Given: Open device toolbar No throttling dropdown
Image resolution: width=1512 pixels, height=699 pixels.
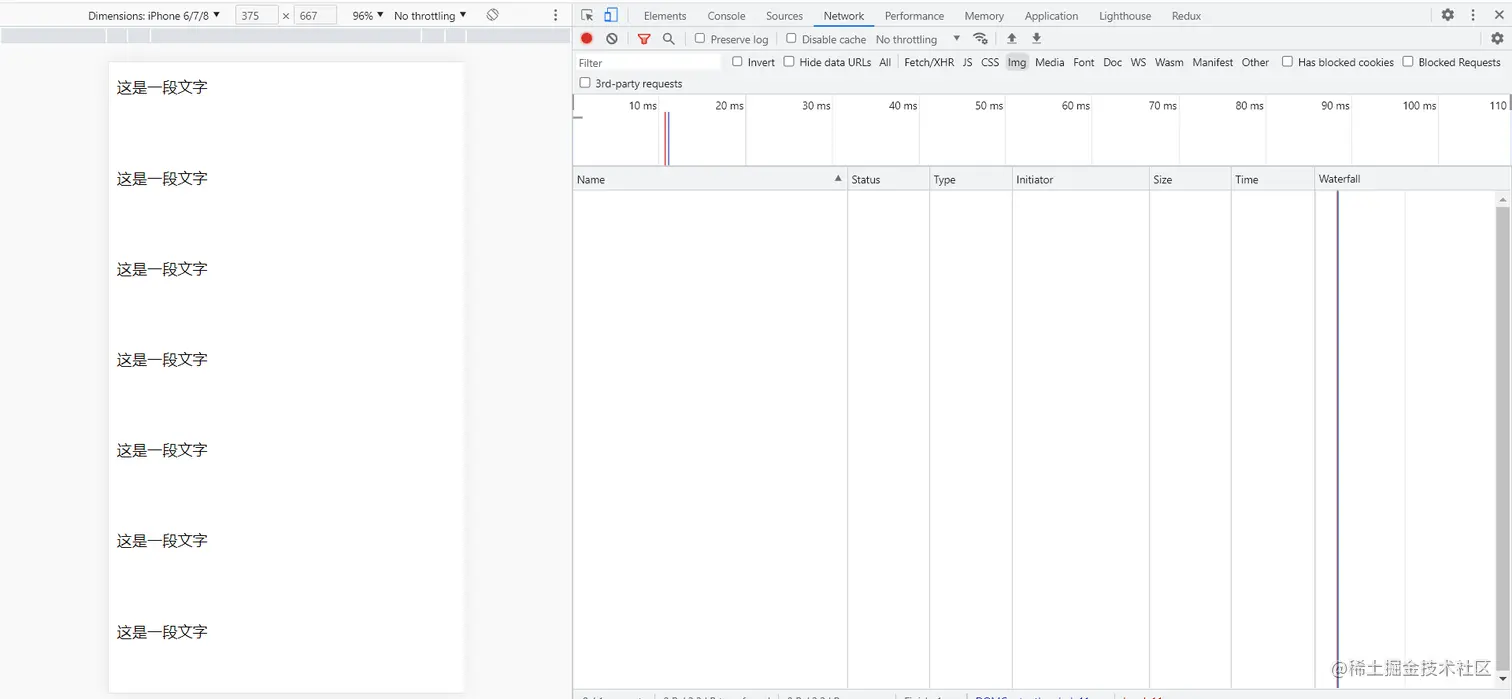Looking at the screenshot, I should pos(430,16).
